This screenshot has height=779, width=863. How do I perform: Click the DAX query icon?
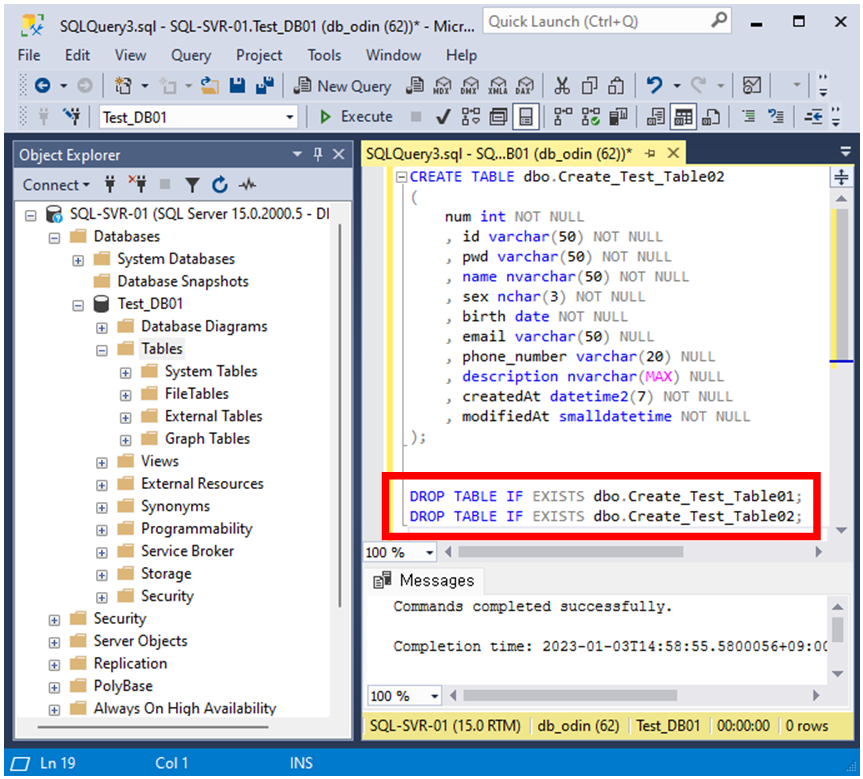coord(525,85)
